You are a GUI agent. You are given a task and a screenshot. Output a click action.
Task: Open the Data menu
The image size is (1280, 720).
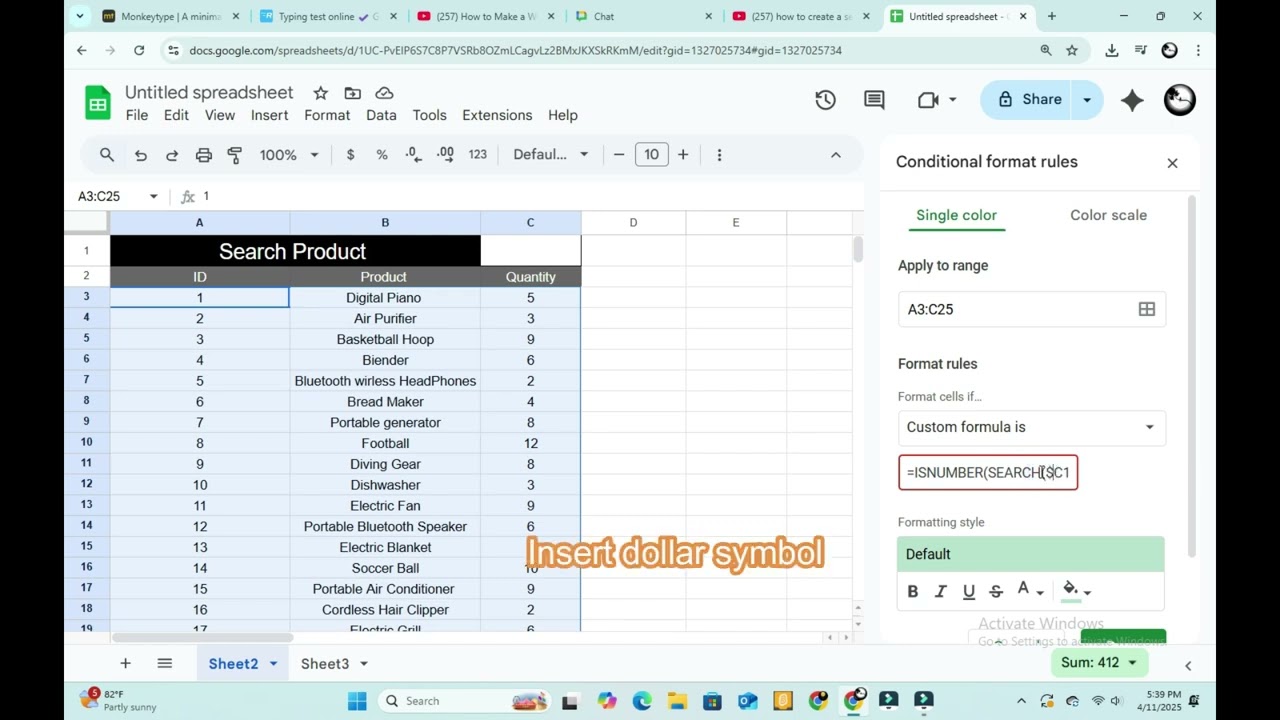(381, 115)
